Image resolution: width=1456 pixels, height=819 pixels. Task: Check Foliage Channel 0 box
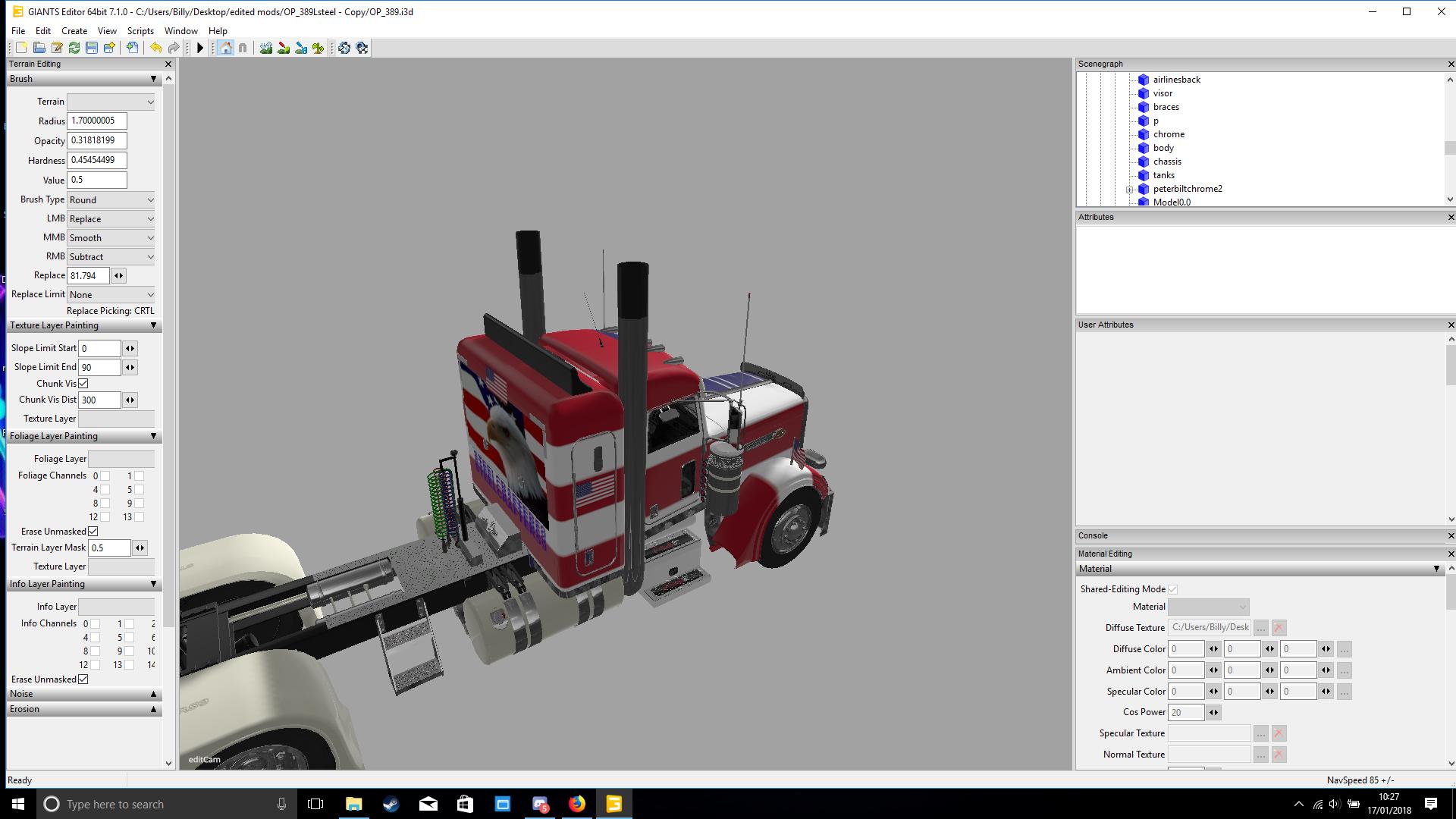click(105, 476)
